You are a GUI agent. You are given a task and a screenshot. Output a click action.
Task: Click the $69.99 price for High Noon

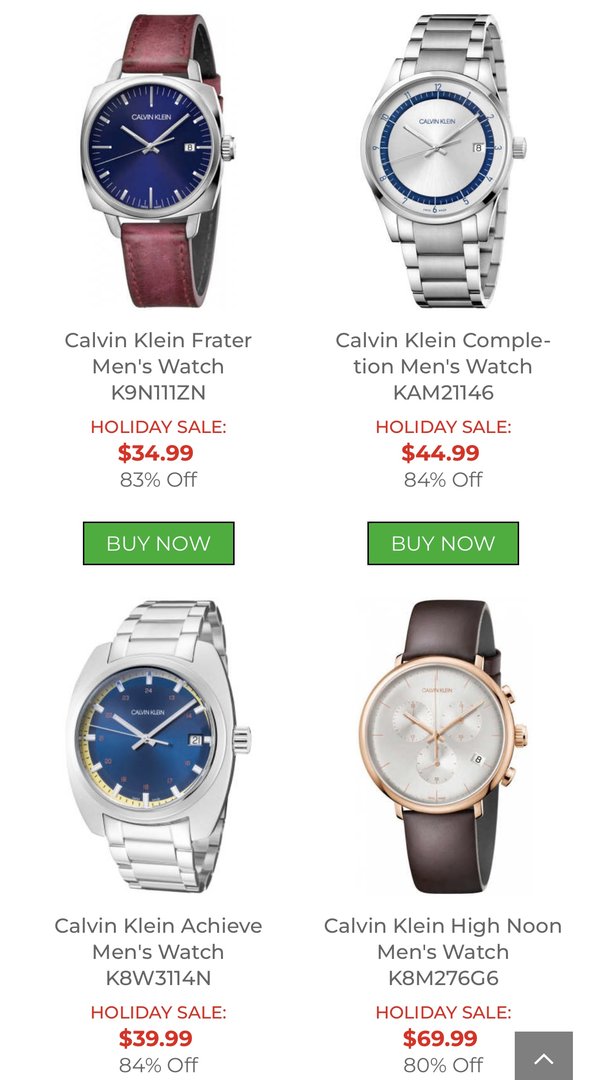click(x=440, y=1038)
